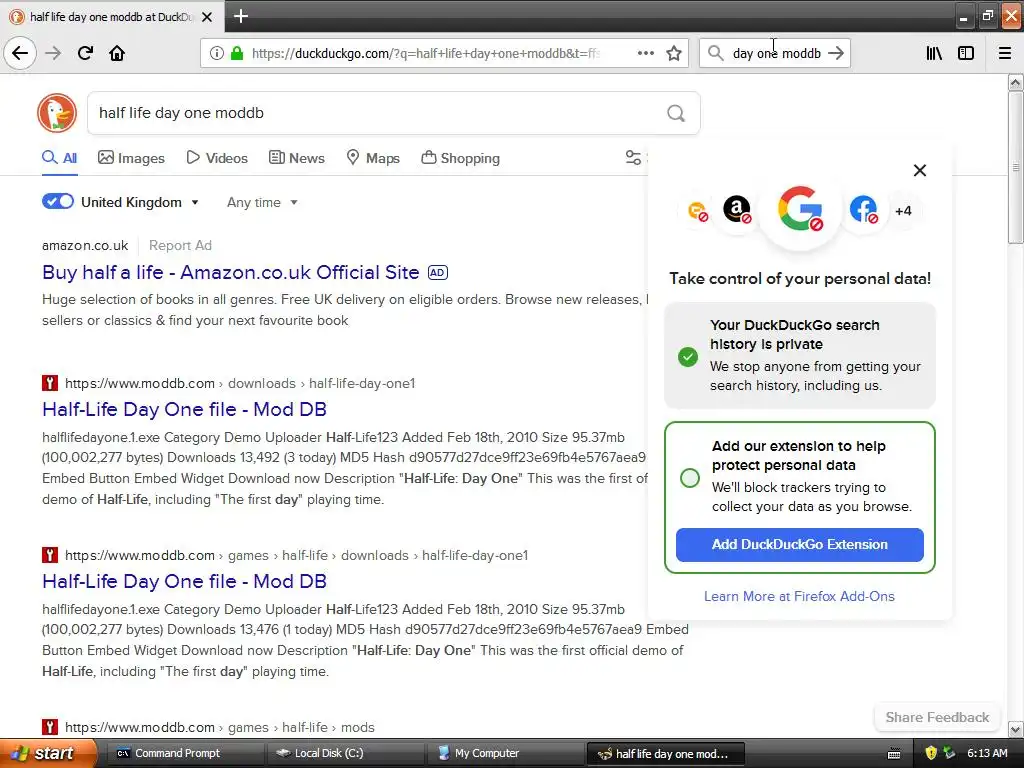Click the amazon.co.uk ad source text
This screenshot has width=1024, height=768.
(x=85, y=246)
